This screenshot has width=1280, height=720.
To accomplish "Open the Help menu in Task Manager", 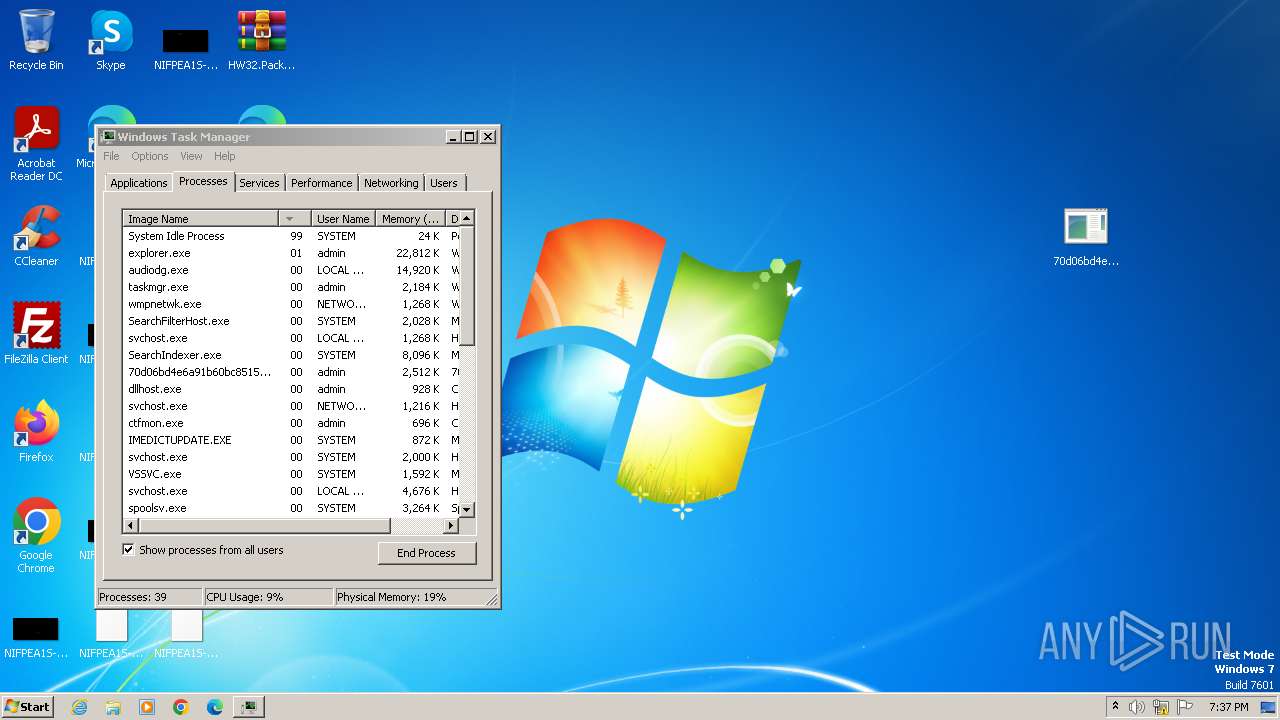I will coord(225,156).
